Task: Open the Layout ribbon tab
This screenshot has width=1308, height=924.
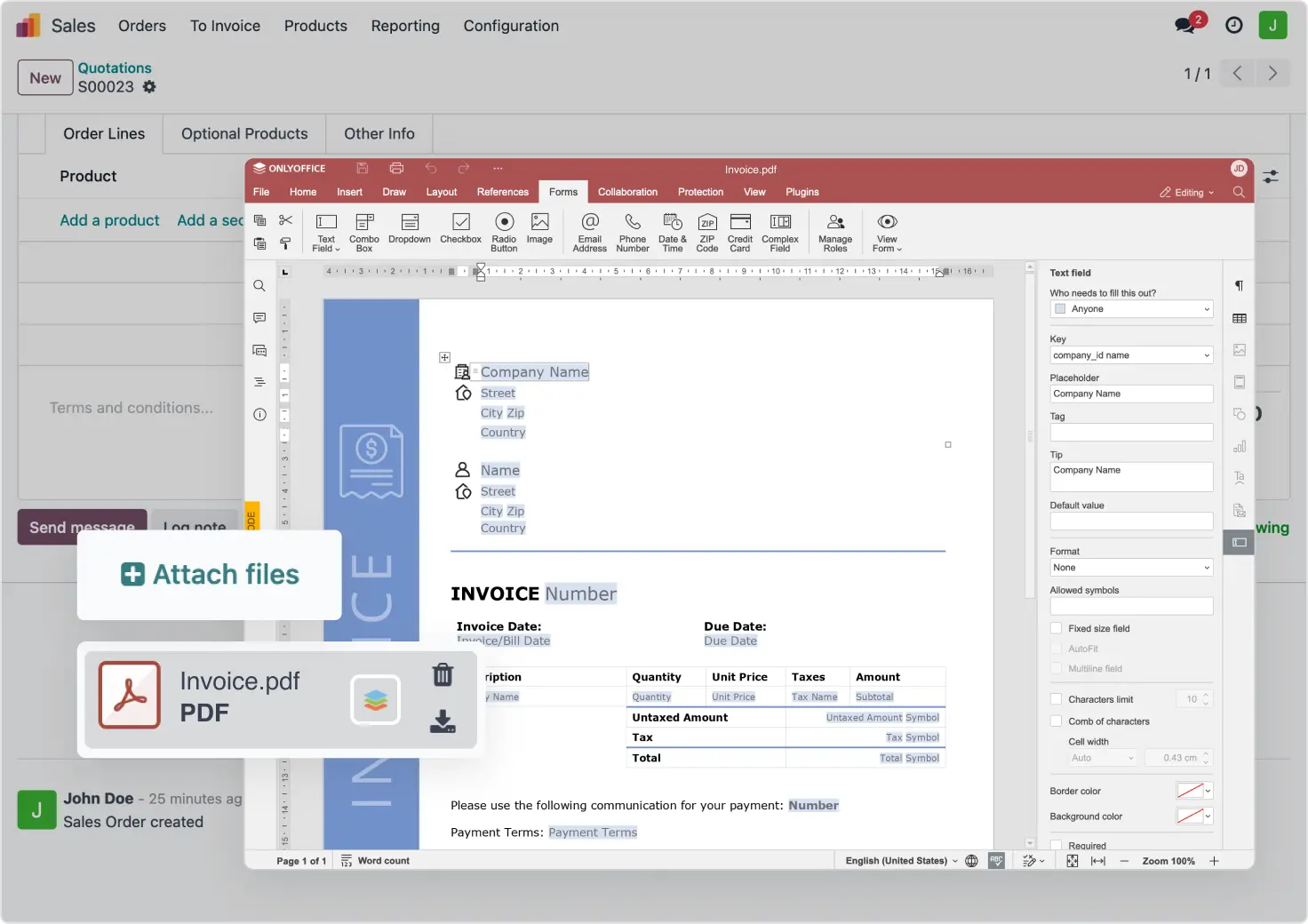Action: coord(442,192)
